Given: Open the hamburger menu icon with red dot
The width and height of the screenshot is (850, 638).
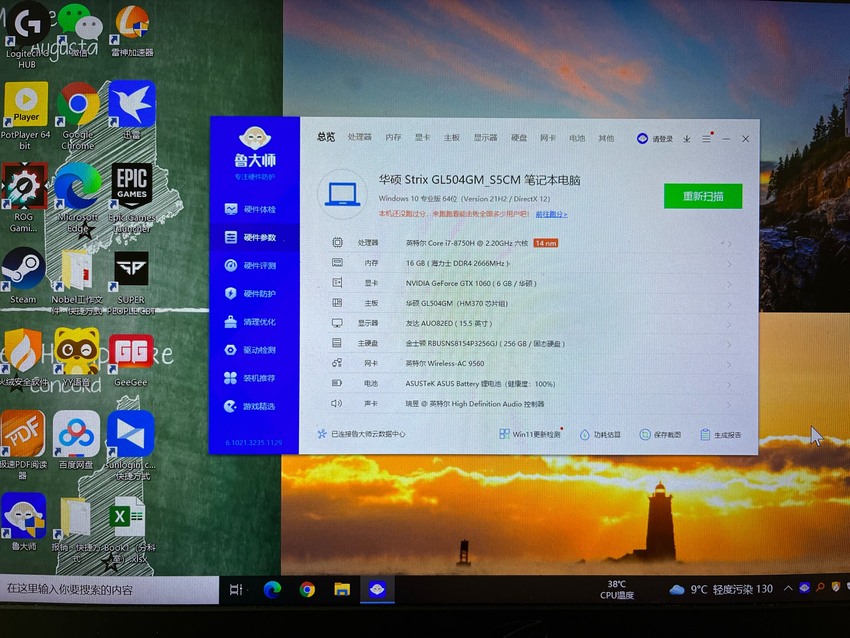Looking at the screenshot, I should [707, 138].
